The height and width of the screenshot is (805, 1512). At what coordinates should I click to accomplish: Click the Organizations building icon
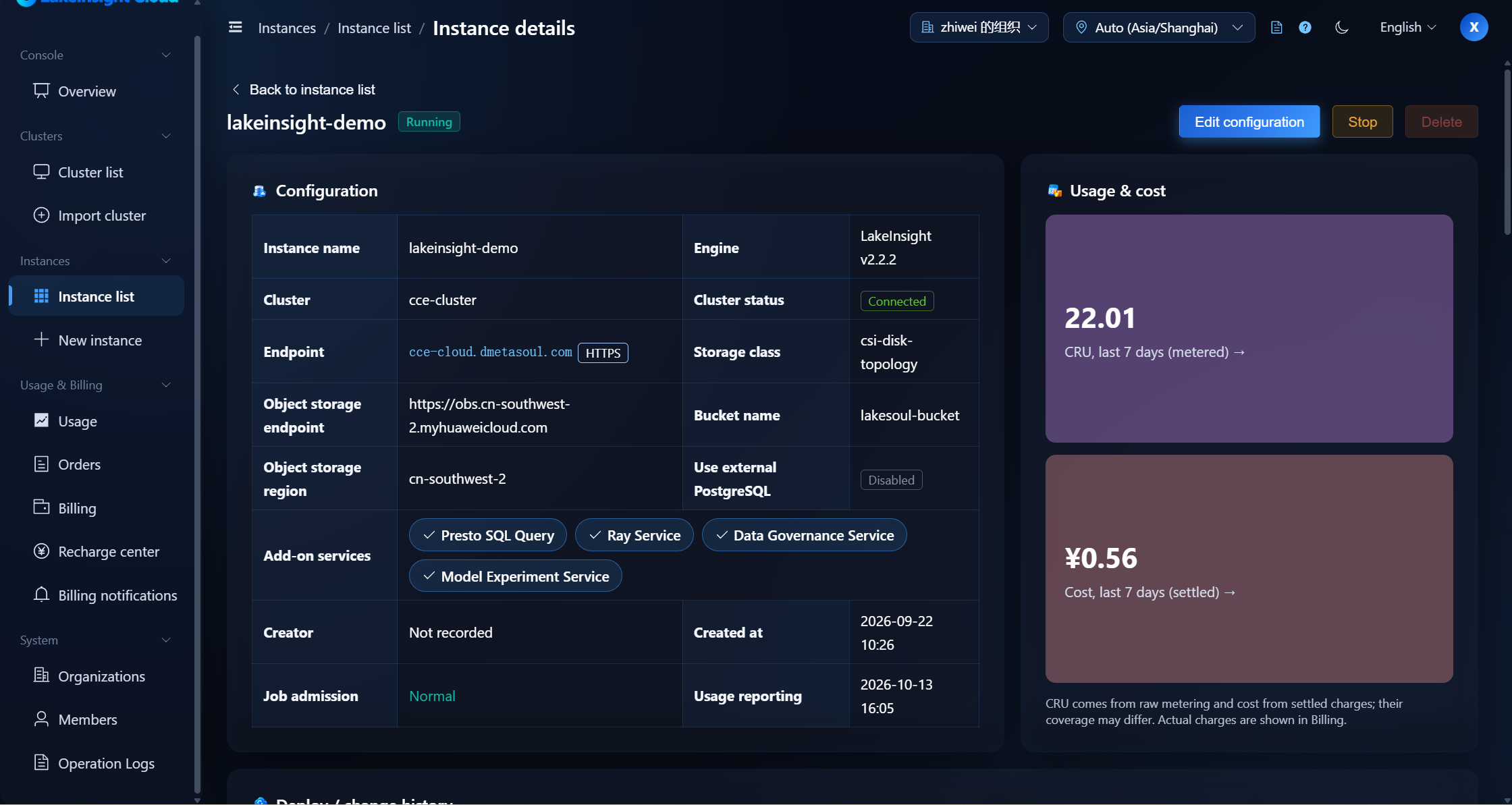pyautogui.click(x=41, y=675)
